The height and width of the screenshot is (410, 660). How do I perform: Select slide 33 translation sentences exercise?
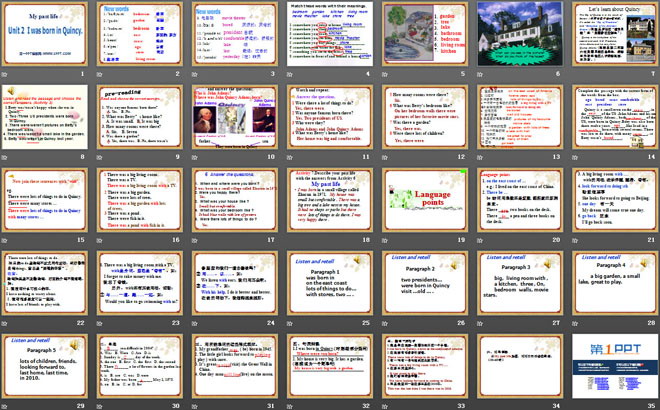pyautogui.click(x=425, y=366)
